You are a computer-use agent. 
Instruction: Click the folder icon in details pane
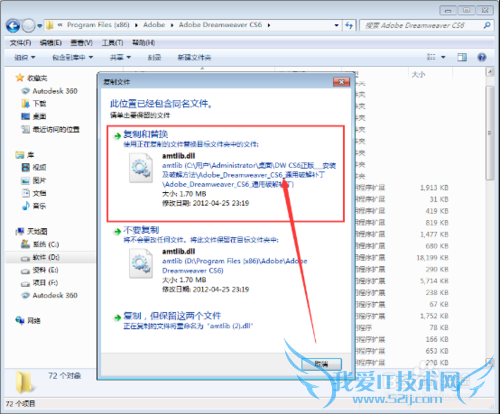(x=24, y=381)
